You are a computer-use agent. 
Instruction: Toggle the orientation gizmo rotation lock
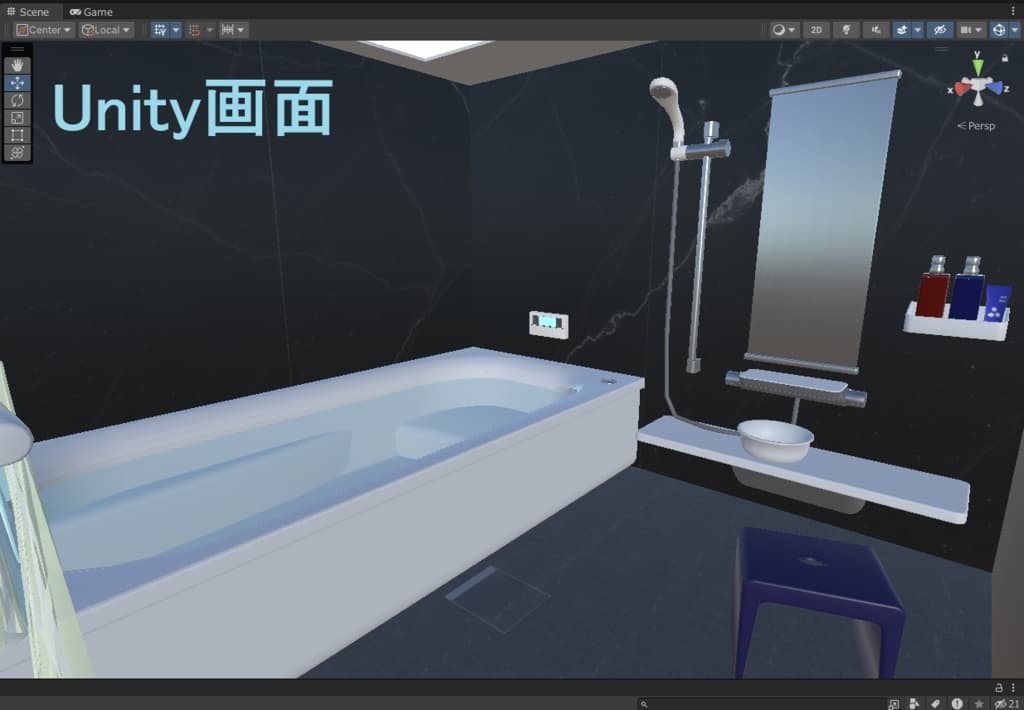pos(1004,58)
